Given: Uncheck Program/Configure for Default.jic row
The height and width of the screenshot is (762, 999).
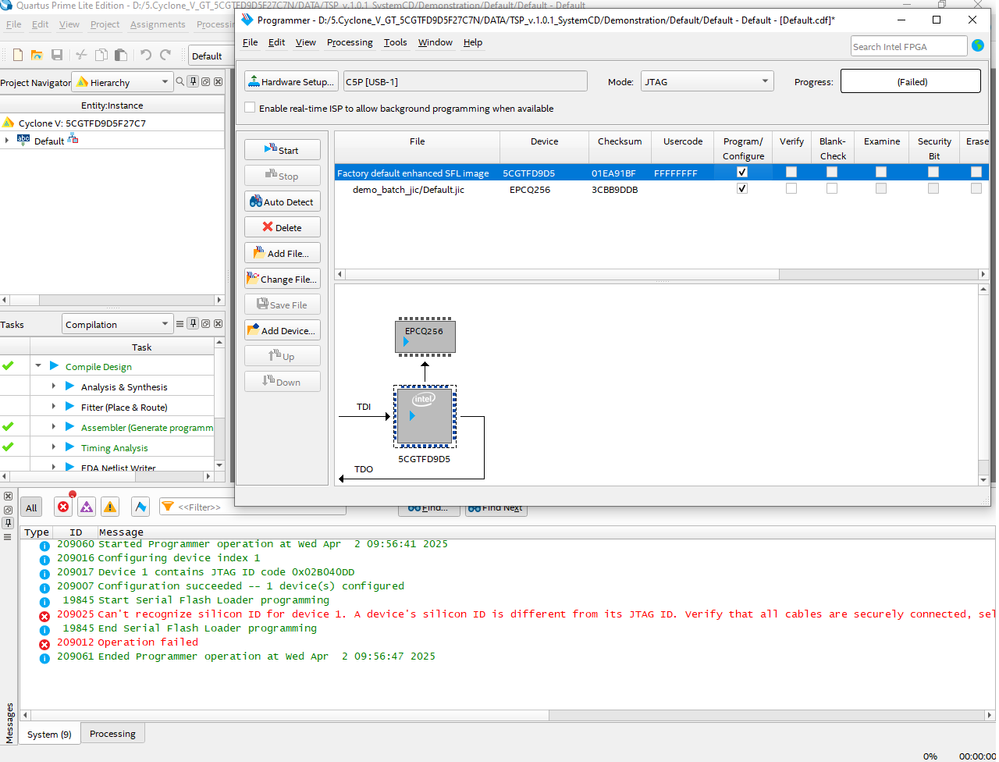Looking at the screenshot, I should tap(741, 189).
